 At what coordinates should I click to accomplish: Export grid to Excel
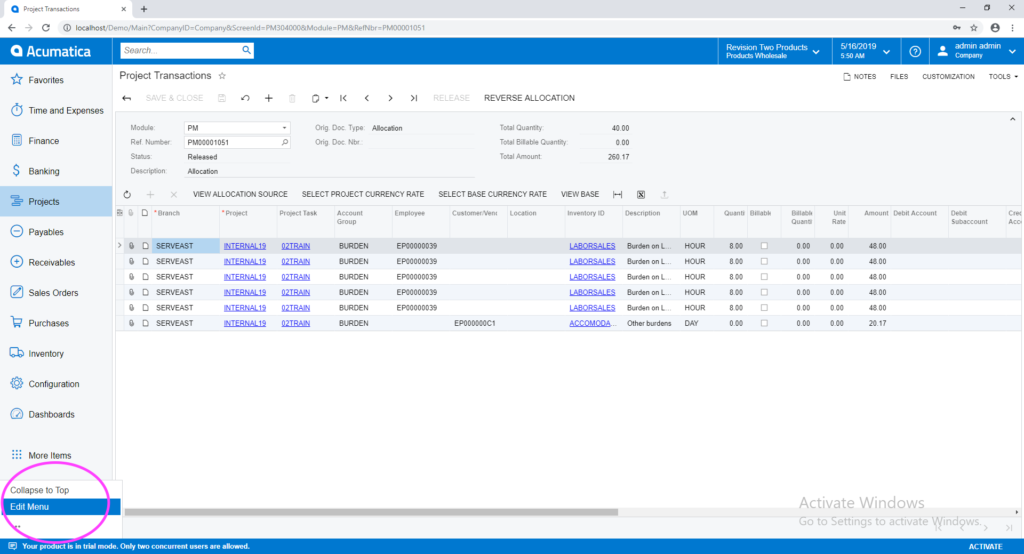pyautogui.click(x=641, y=195)
